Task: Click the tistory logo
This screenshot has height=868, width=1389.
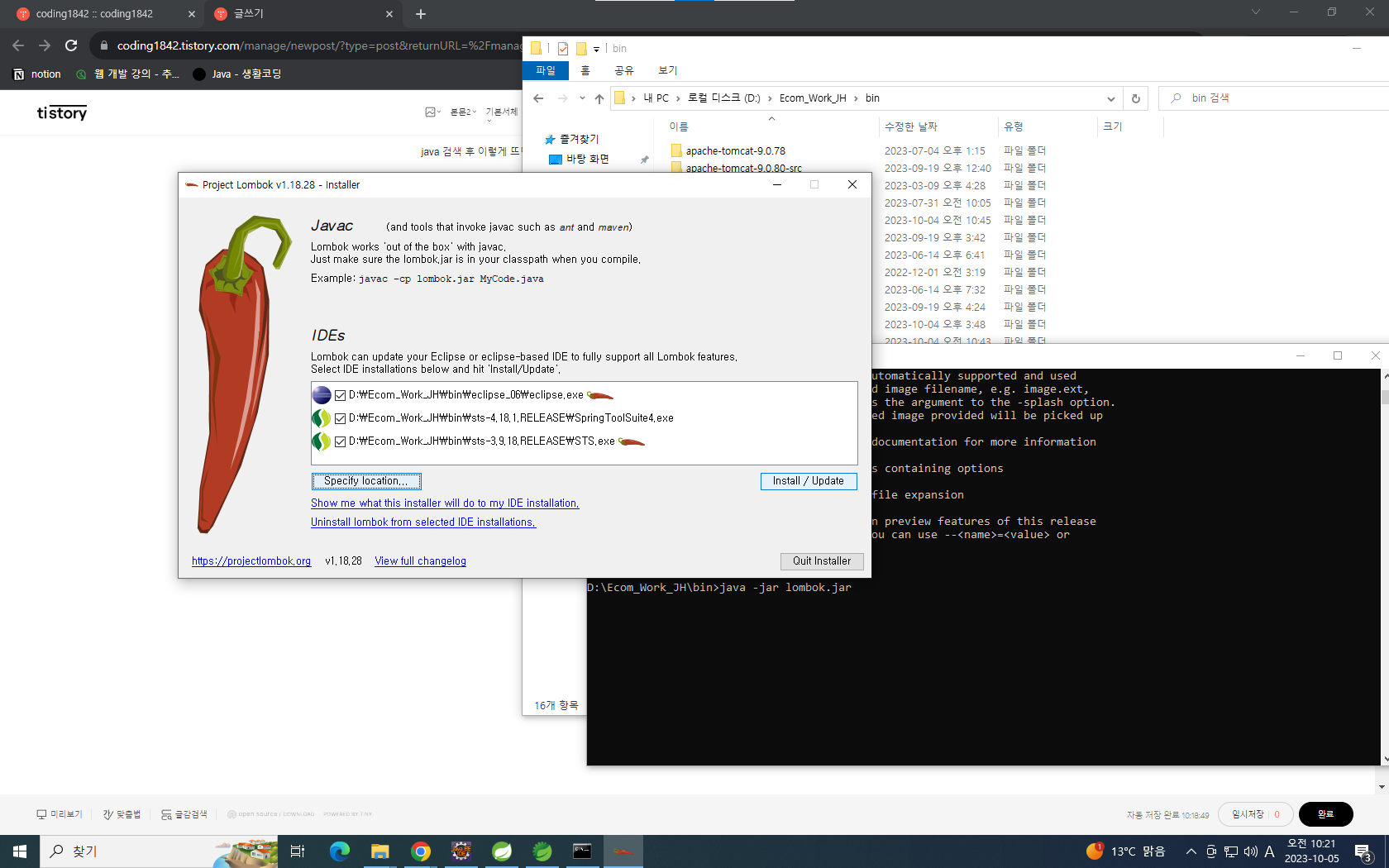Action: (62, 113)
